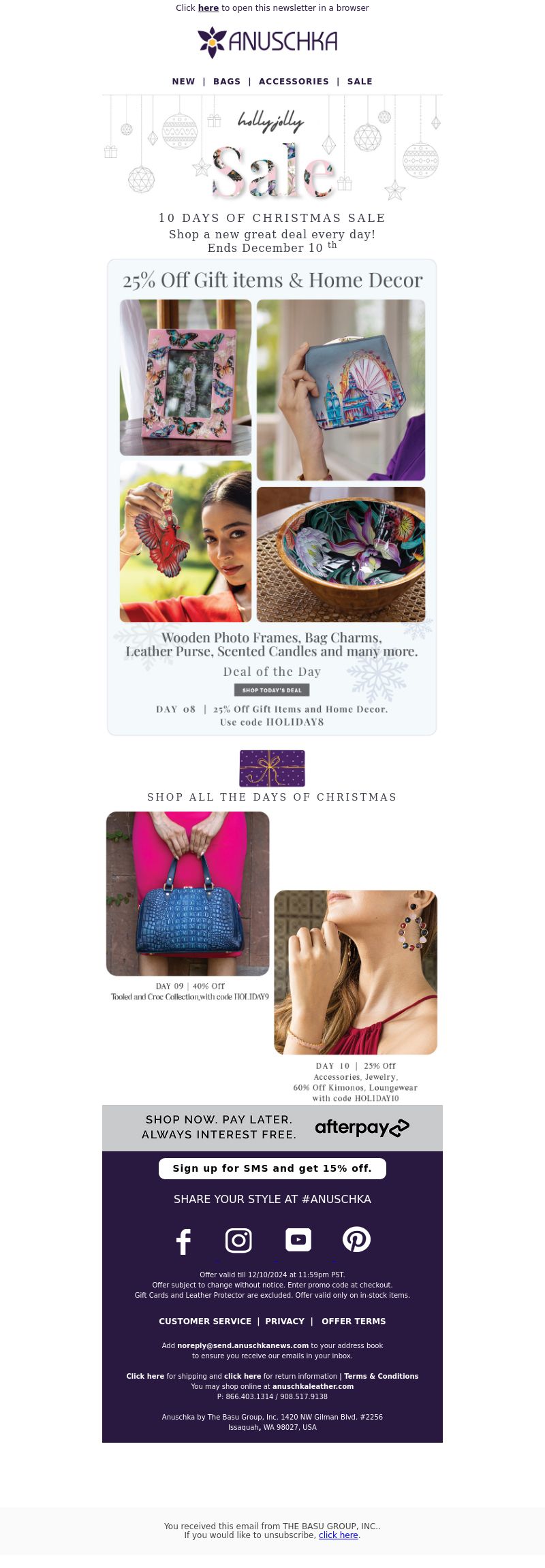Viewport: 545px width, 1568px height.
Task: Select the earrings Day 10 image
Action: pyautogui.click(x=356, y=972)
